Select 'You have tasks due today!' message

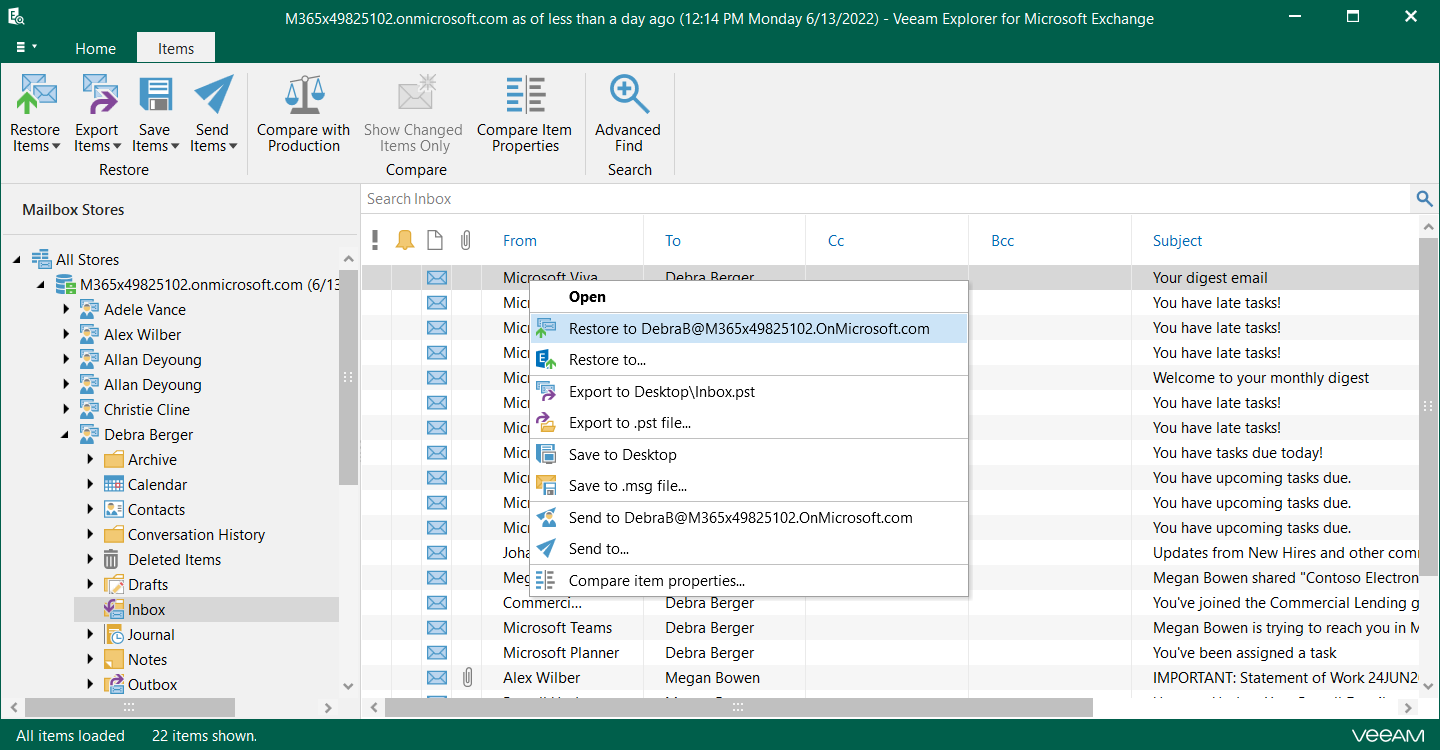(890, 453)
